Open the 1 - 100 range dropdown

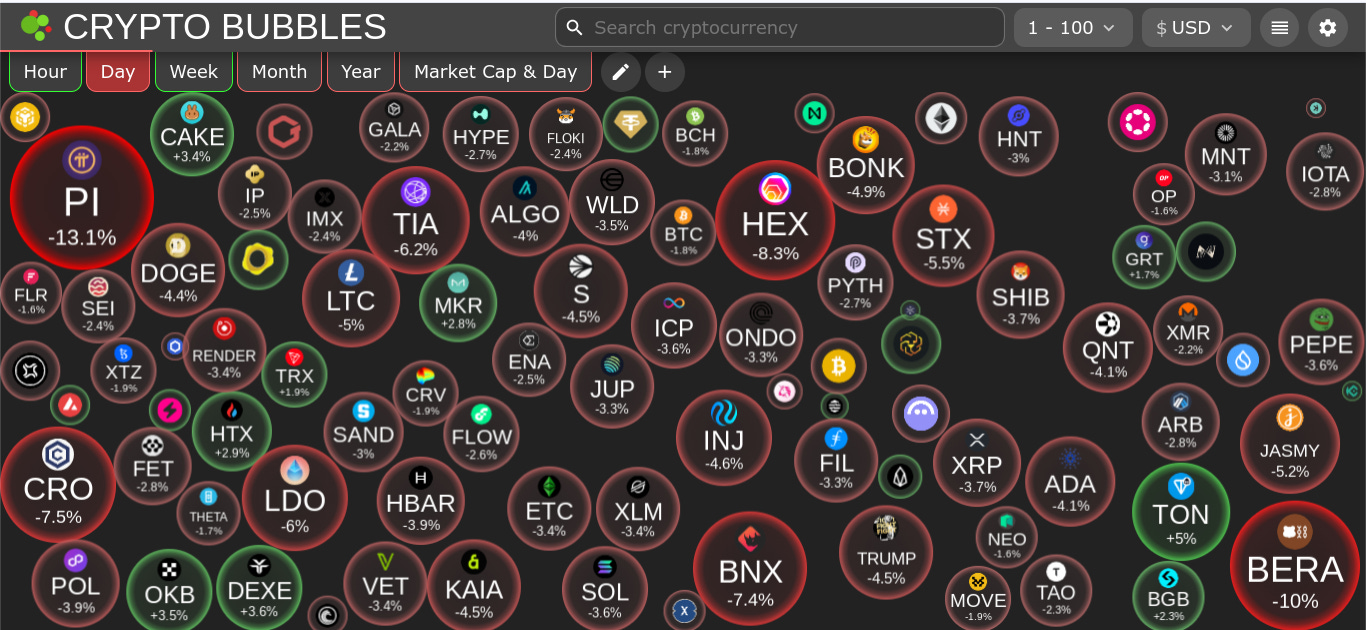tap(1073, 28)
